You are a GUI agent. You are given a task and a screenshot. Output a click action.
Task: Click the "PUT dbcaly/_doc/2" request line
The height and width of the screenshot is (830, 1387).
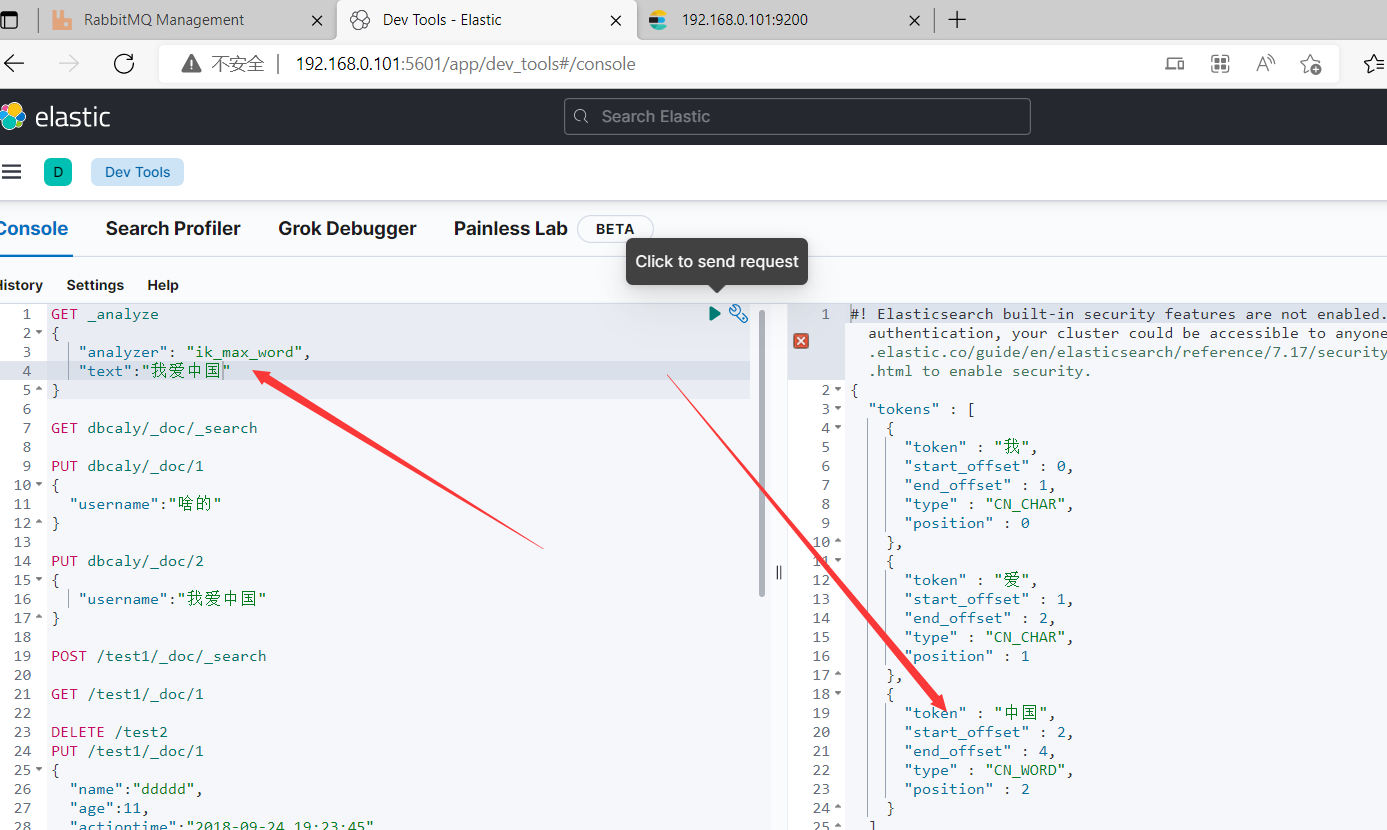[127, 561]
